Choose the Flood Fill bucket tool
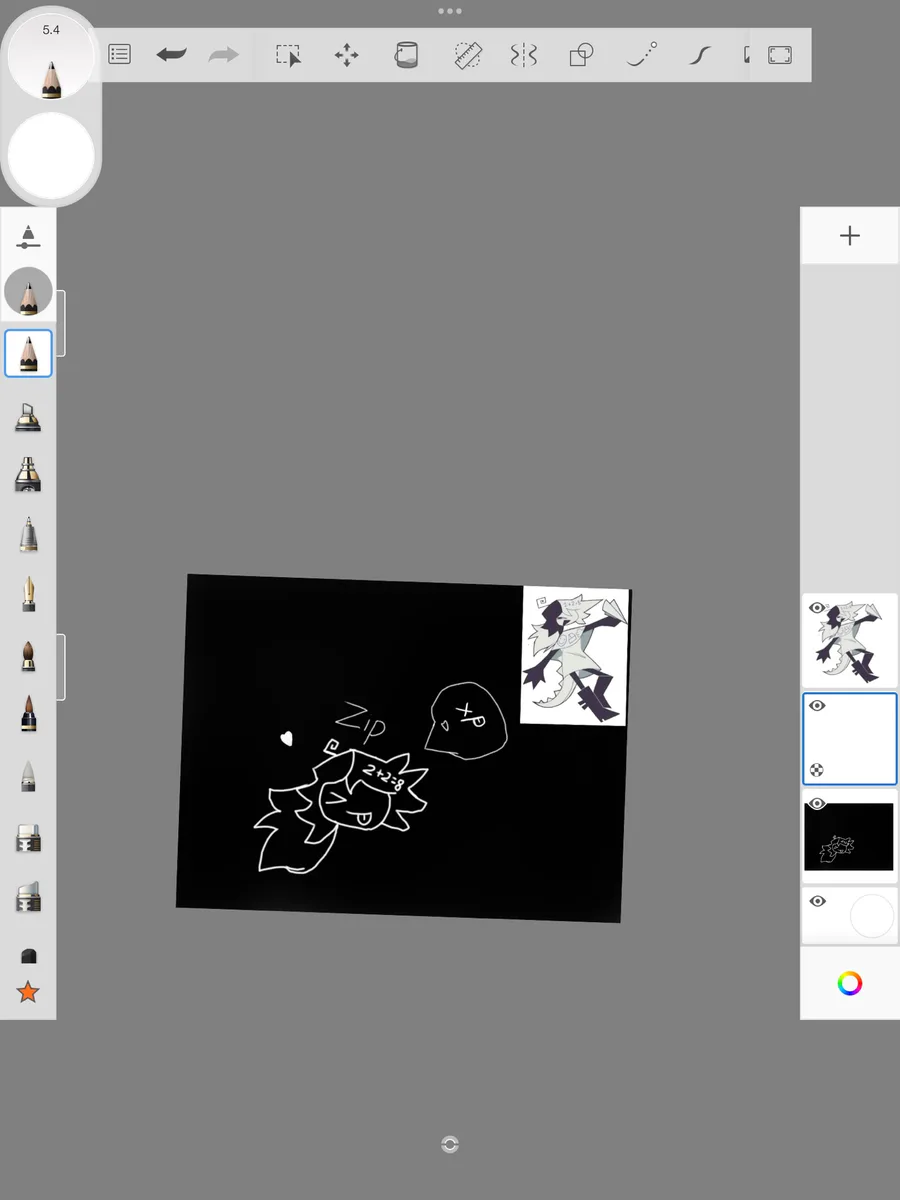The width and height of the screenshot is (900, 1200). tap(406, 55)
